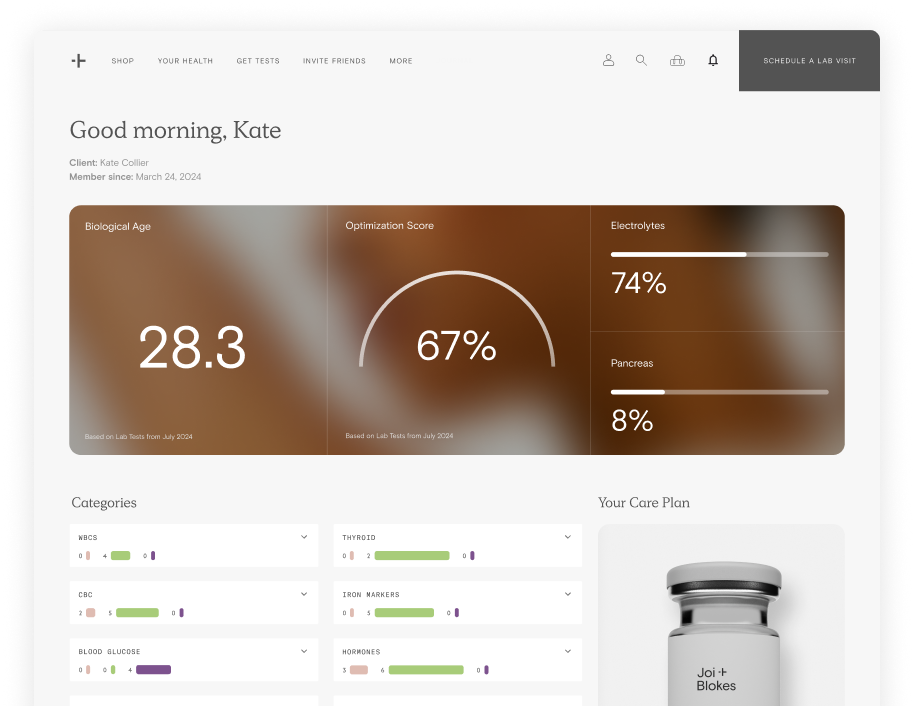
Task: Open Invite Friends navigation link
Action: click(334, 61)
